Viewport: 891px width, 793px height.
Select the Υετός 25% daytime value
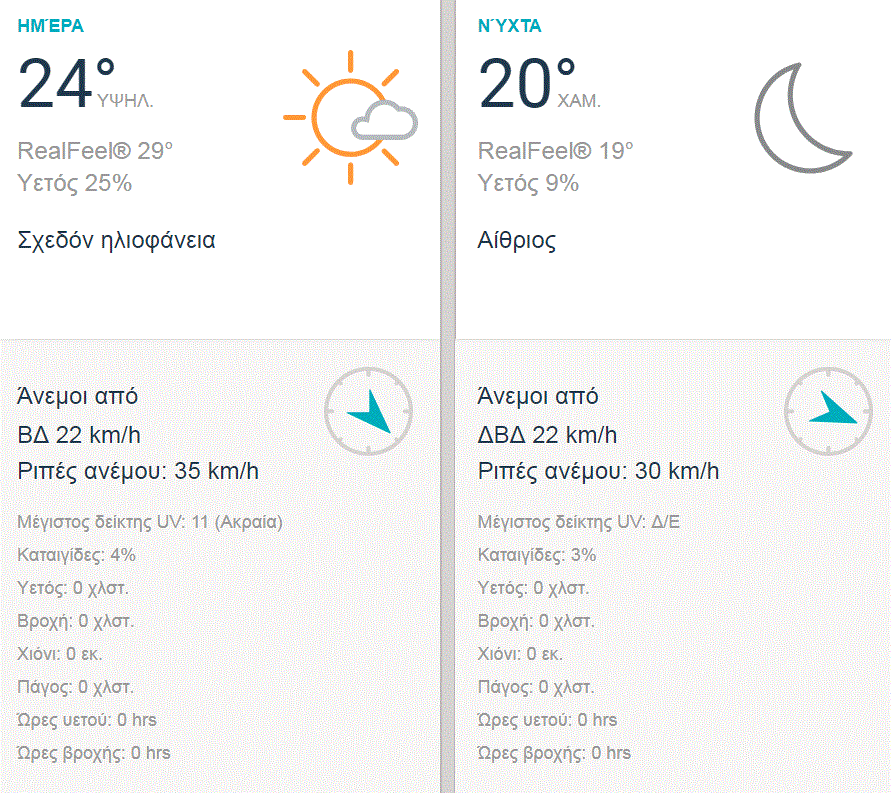(75, 183)
